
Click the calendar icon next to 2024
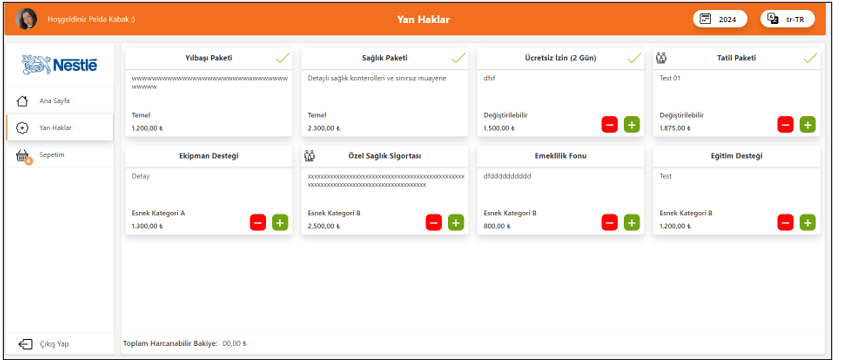[x=705, y=19]
